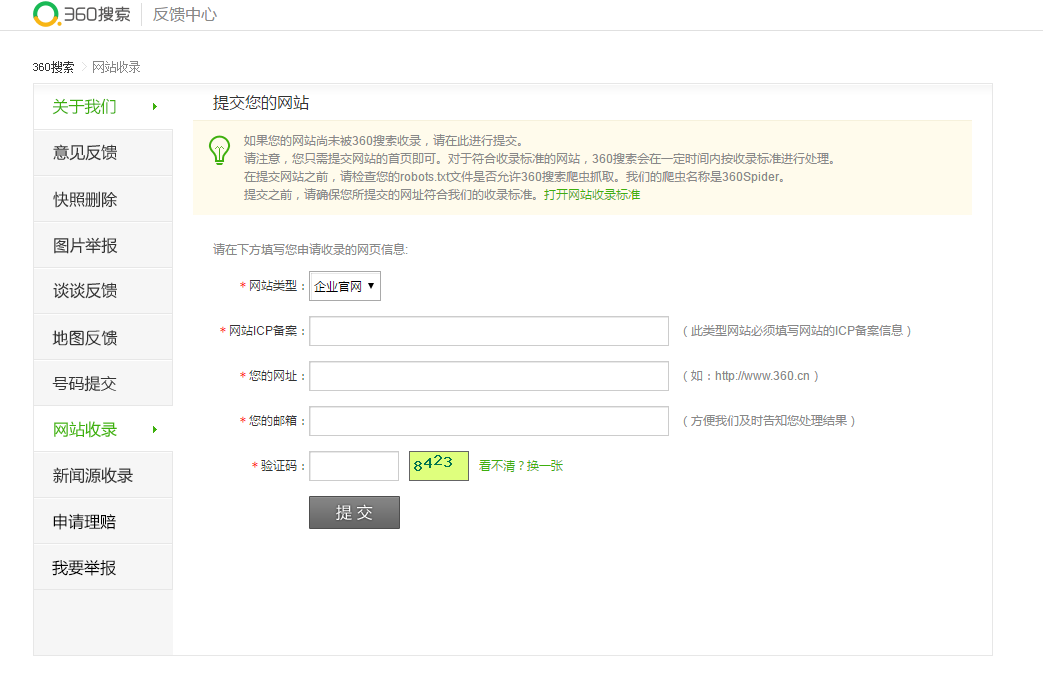Open the 打开网站收录标准 link
Image resolution: width=1043 pixels, height=681 pixels.
point(592,195)
